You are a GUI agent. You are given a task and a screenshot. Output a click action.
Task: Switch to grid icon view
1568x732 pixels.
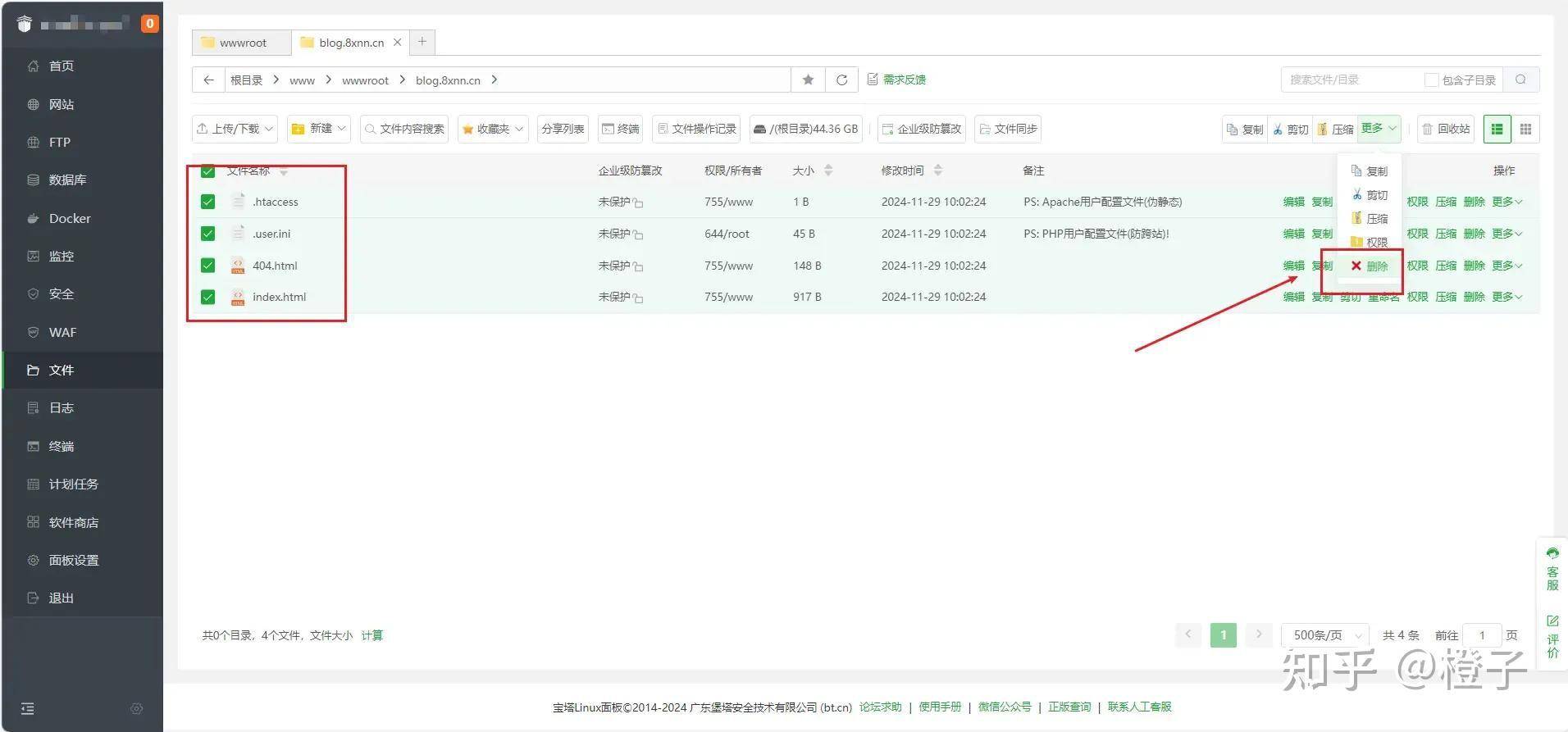coord(1525,129)
